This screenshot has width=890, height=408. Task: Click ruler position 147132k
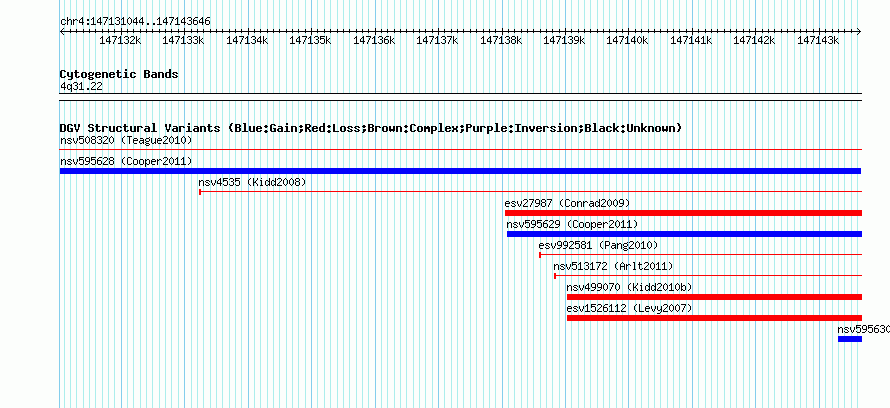pyautogui.click(x=120, y=40)
